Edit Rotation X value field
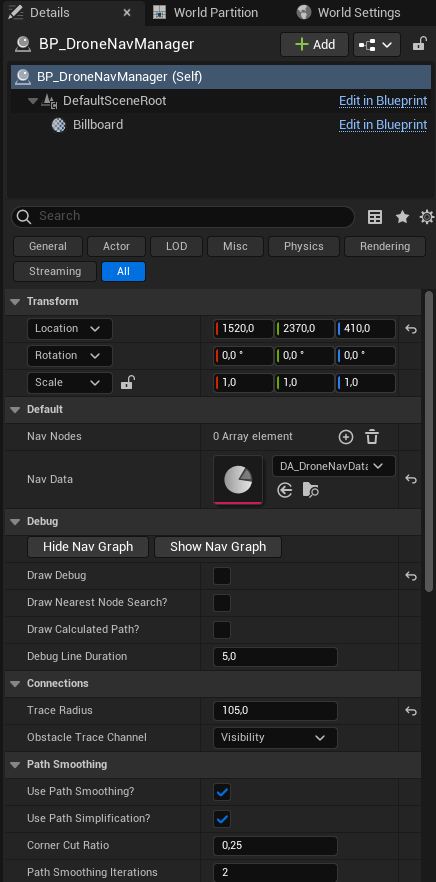 243,356
